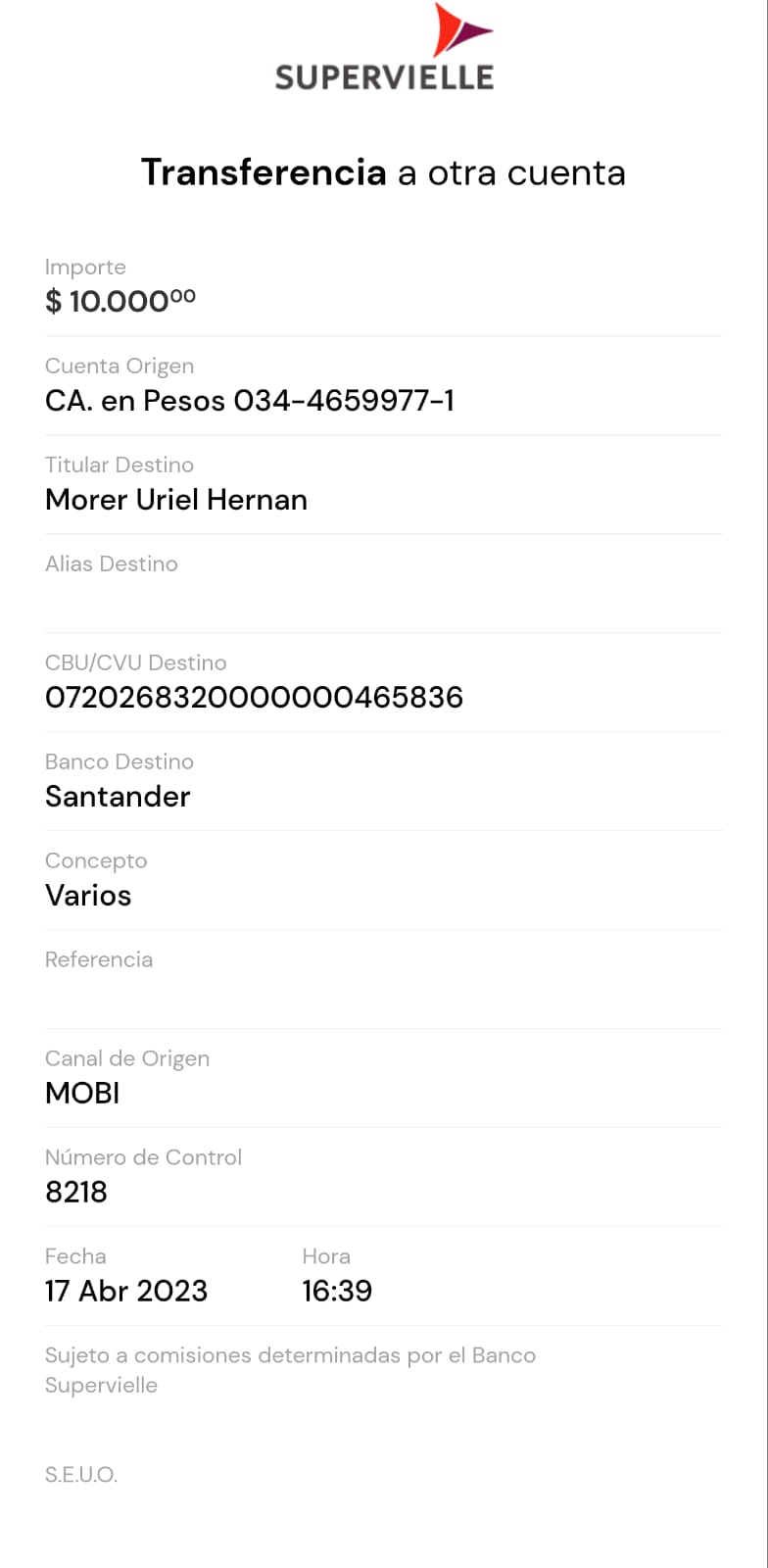The image size is (768, 1568).
Task: Click the Alias Destino label
Action: [112, 564]
